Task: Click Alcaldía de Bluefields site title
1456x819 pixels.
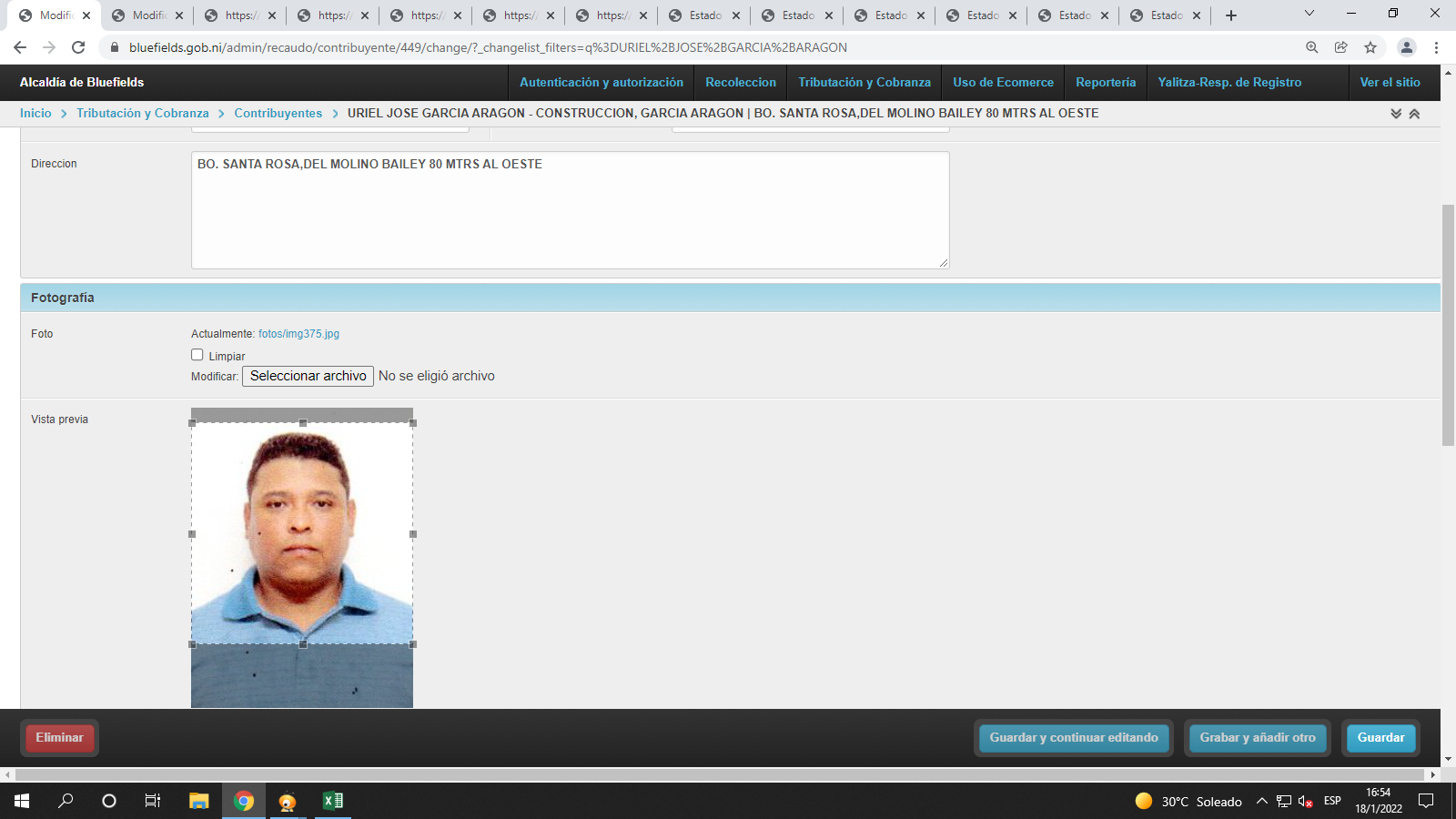Action: (82, 82)
